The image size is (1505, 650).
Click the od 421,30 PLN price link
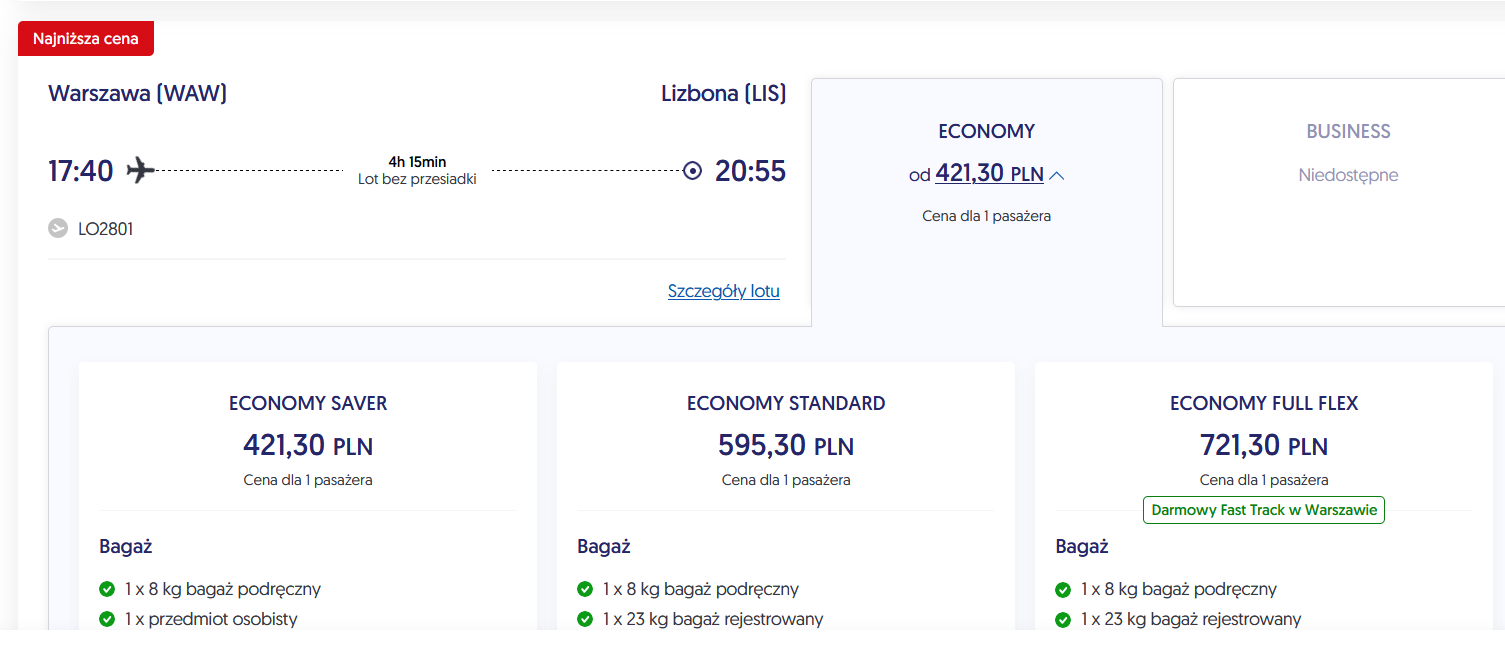pyautogui.click(x=976, y=174)
